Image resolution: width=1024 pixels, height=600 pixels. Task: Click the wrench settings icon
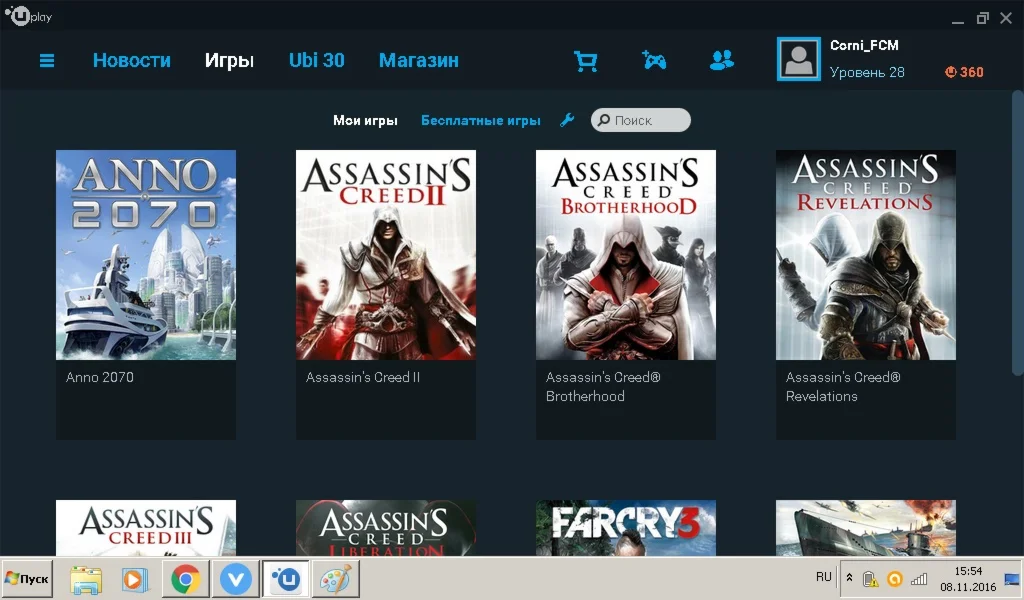pos(567,120)
